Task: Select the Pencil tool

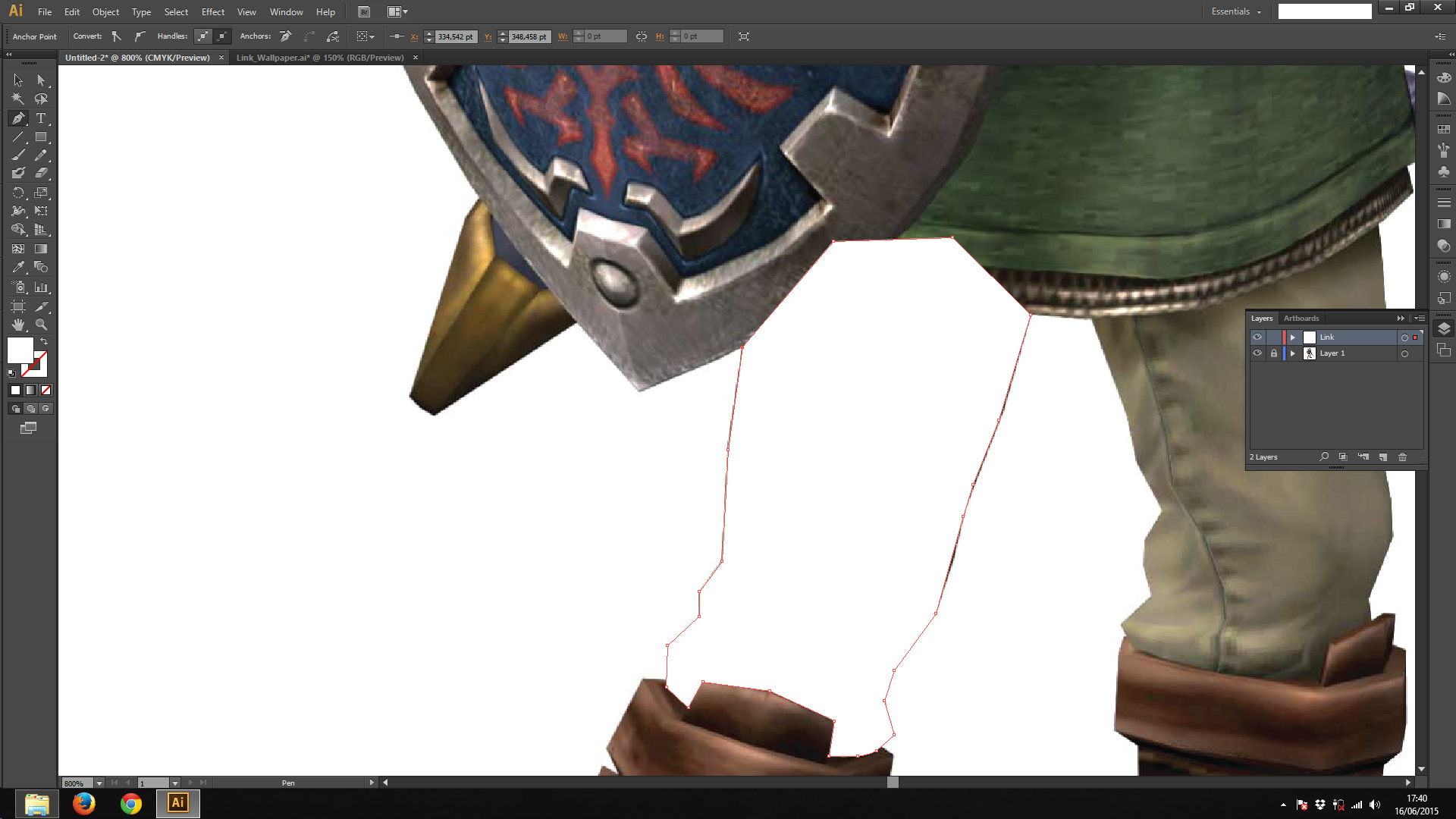Action: (41, 155)
